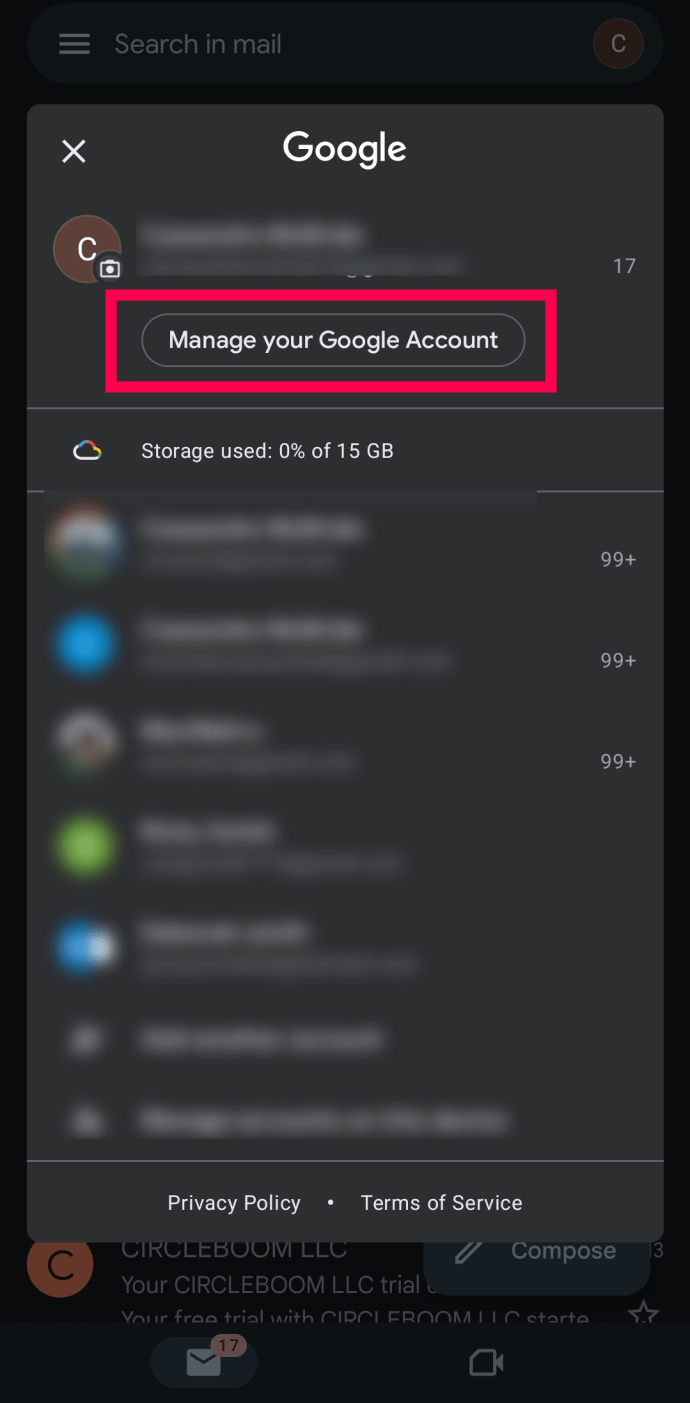690x1403 pixels.
Task: Select the Mail tab with 17 badge
Action: [x=204, y=1362]
